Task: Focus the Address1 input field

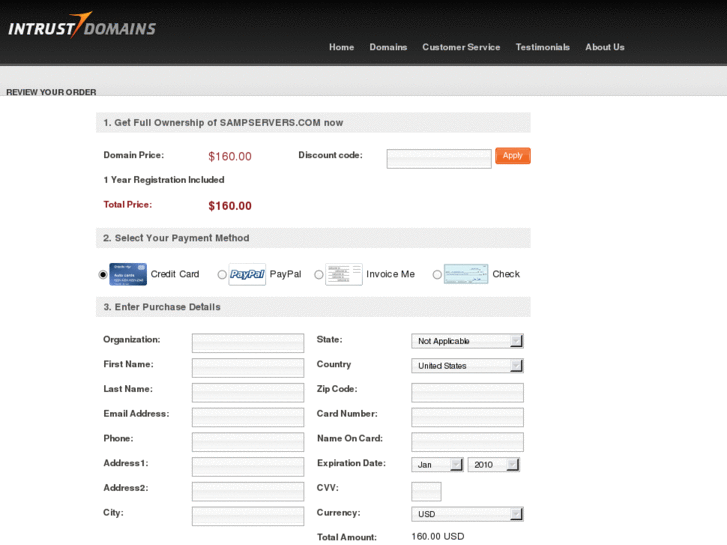Action: pos(248,467)
